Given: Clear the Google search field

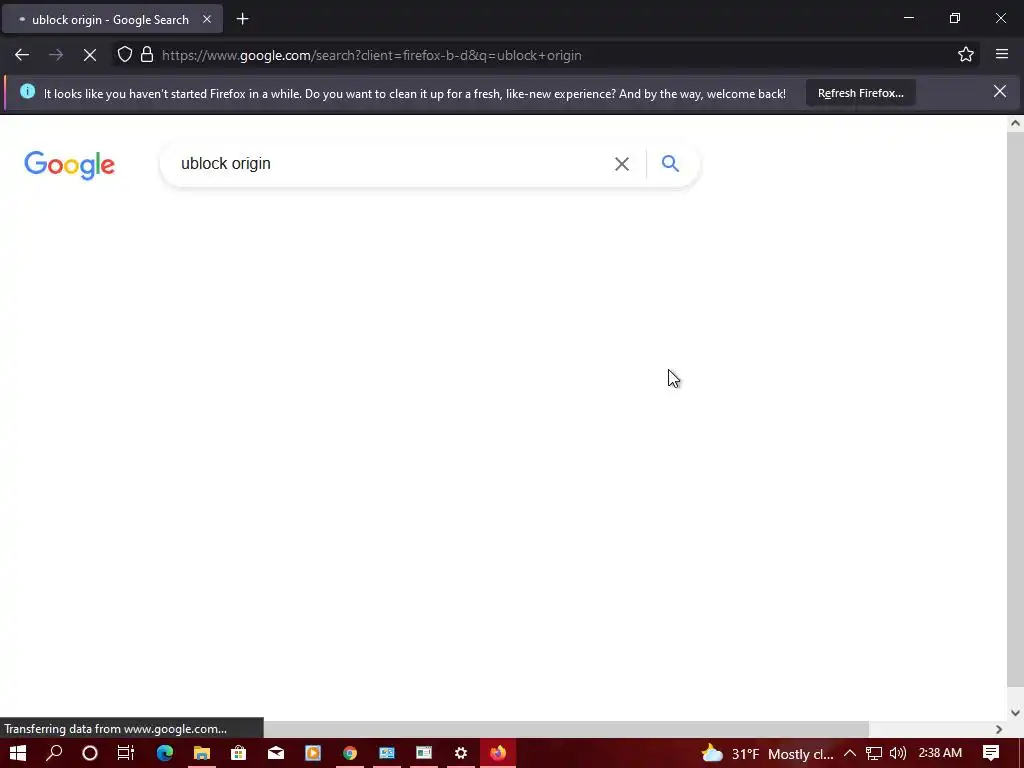Looking at the screenshot, I should tap(622, 164).
